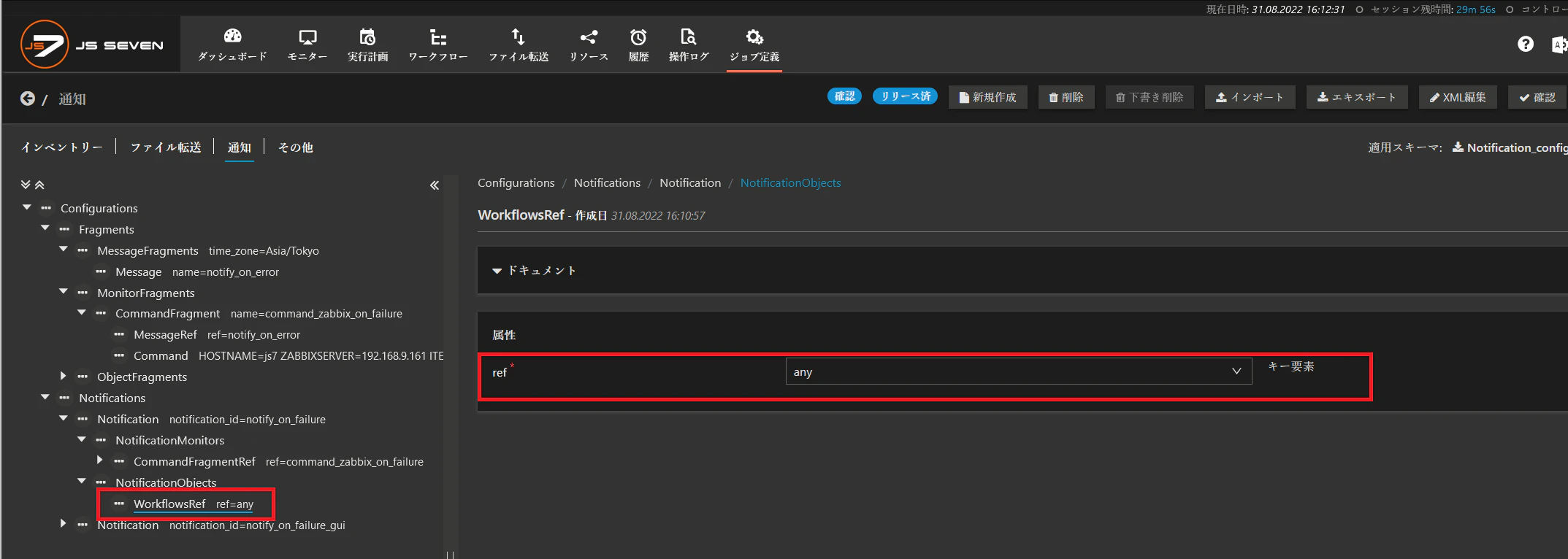Viewport: 1568px width, 559px height.
Task: Click the Notification_config schema link
Action: point(1517,147)
